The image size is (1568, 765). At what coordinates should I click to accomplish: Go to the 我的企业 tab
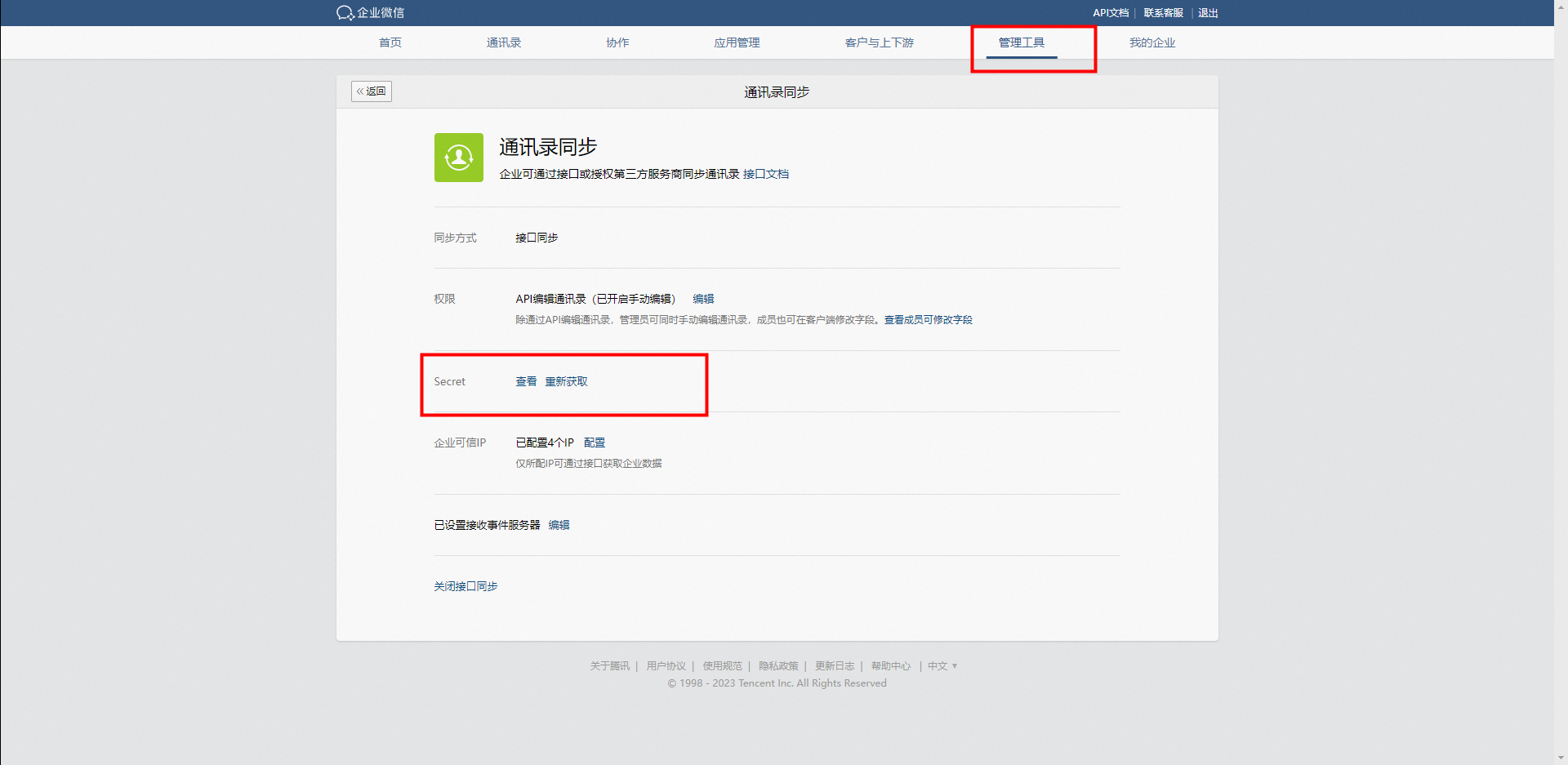click(x=1151, y=42)
